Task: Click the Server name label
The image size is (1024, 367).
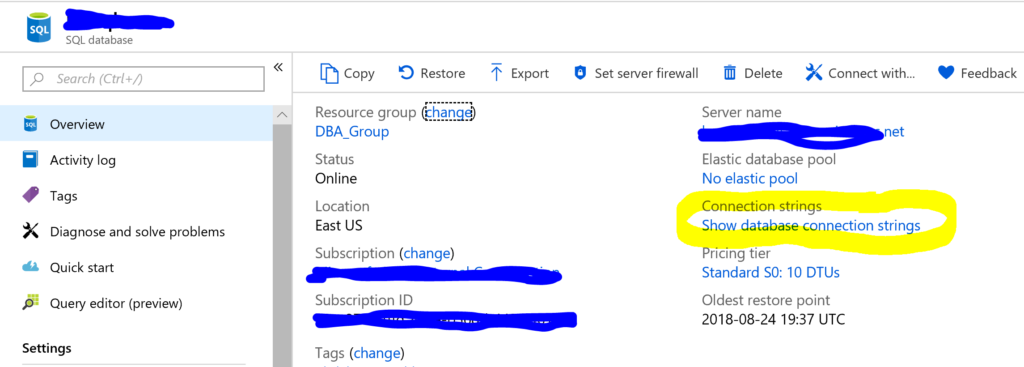Action: tap(741, 112)
